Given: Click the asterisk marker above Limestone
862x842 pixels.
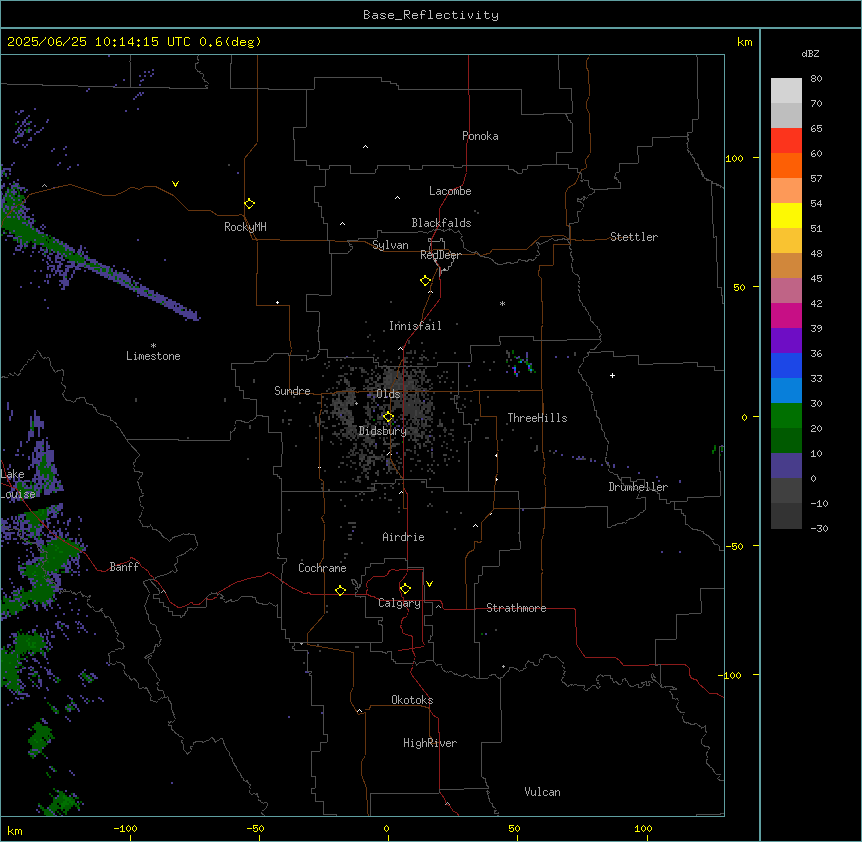Looking at the screenshot, I should pos(153,345).
